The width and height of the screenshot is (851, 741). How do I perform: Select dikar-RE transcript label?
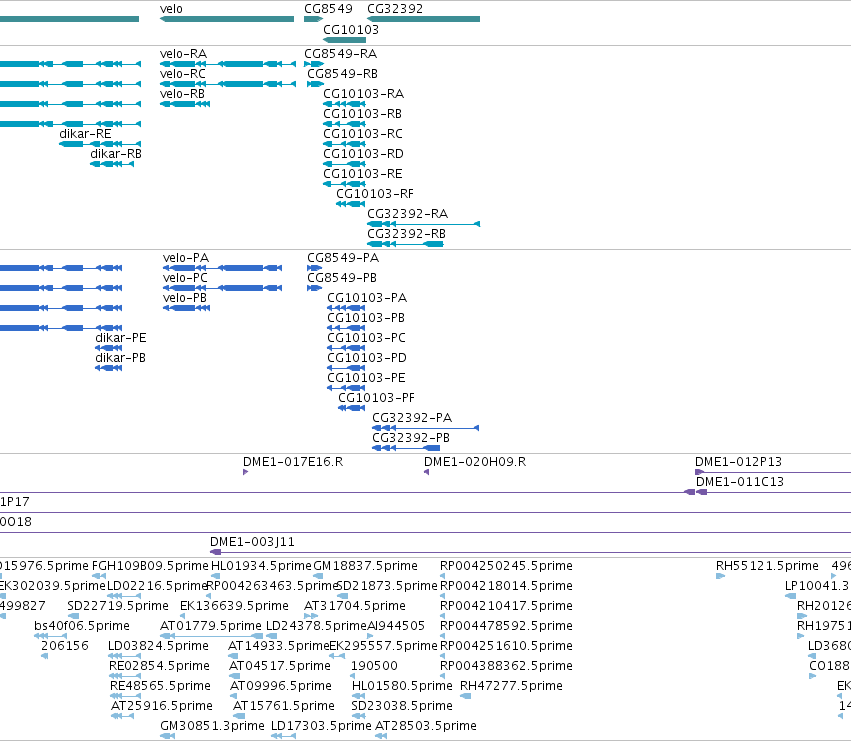pos(85,134)
